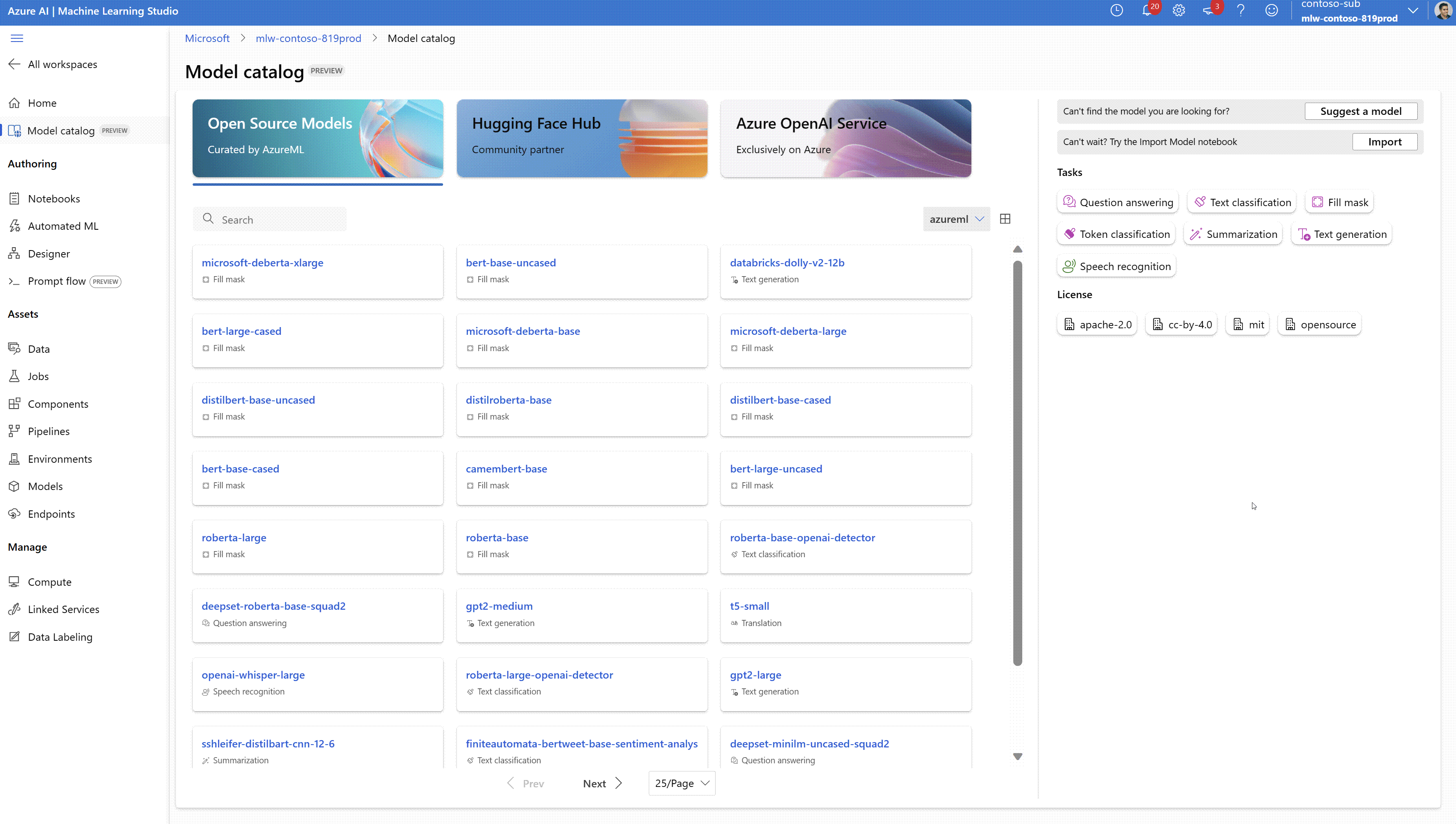Open the notifications bell icon
Viewport: 1456px width, 824px height.
pyautogui.click(x=1146, y=11)
